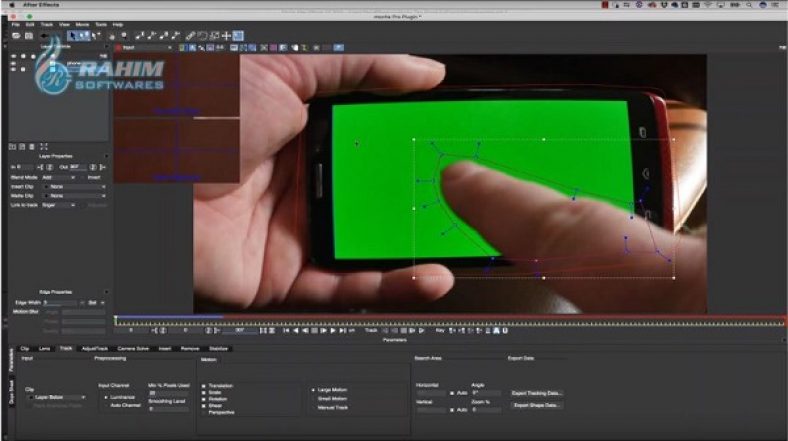The width and height of the screenshot is (788, 441).
Task: Click the zoom timeline to in/out icon
Action: click(263, 330)
